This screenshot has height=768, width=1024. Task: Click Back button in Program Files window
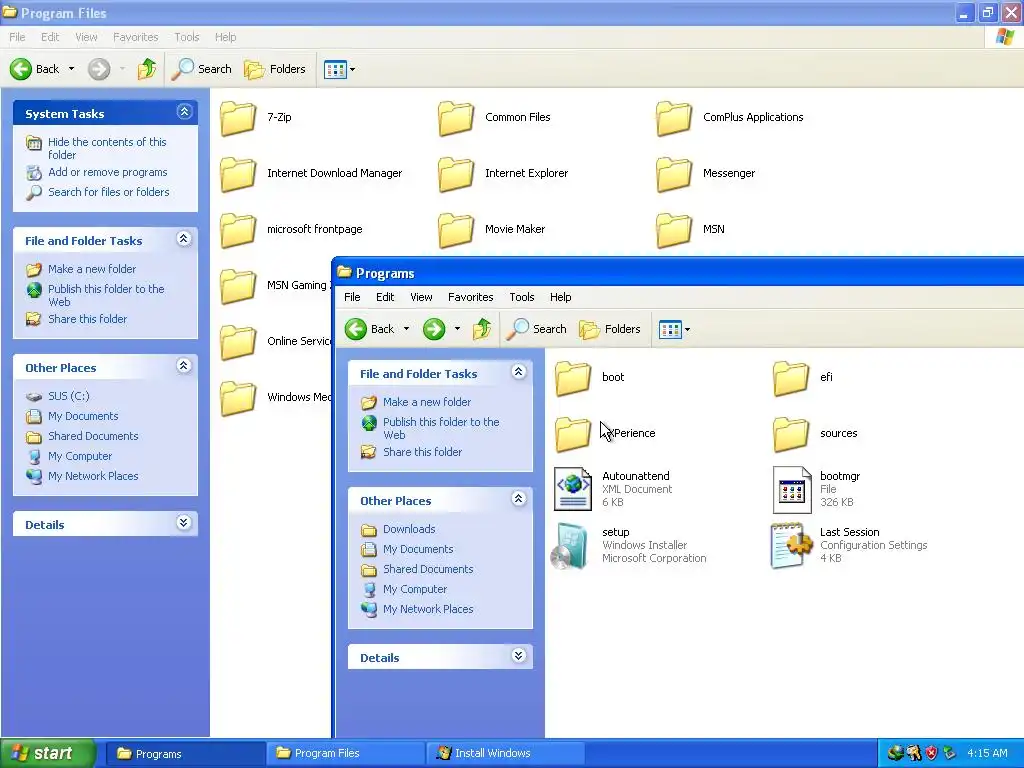click(35, 69)
